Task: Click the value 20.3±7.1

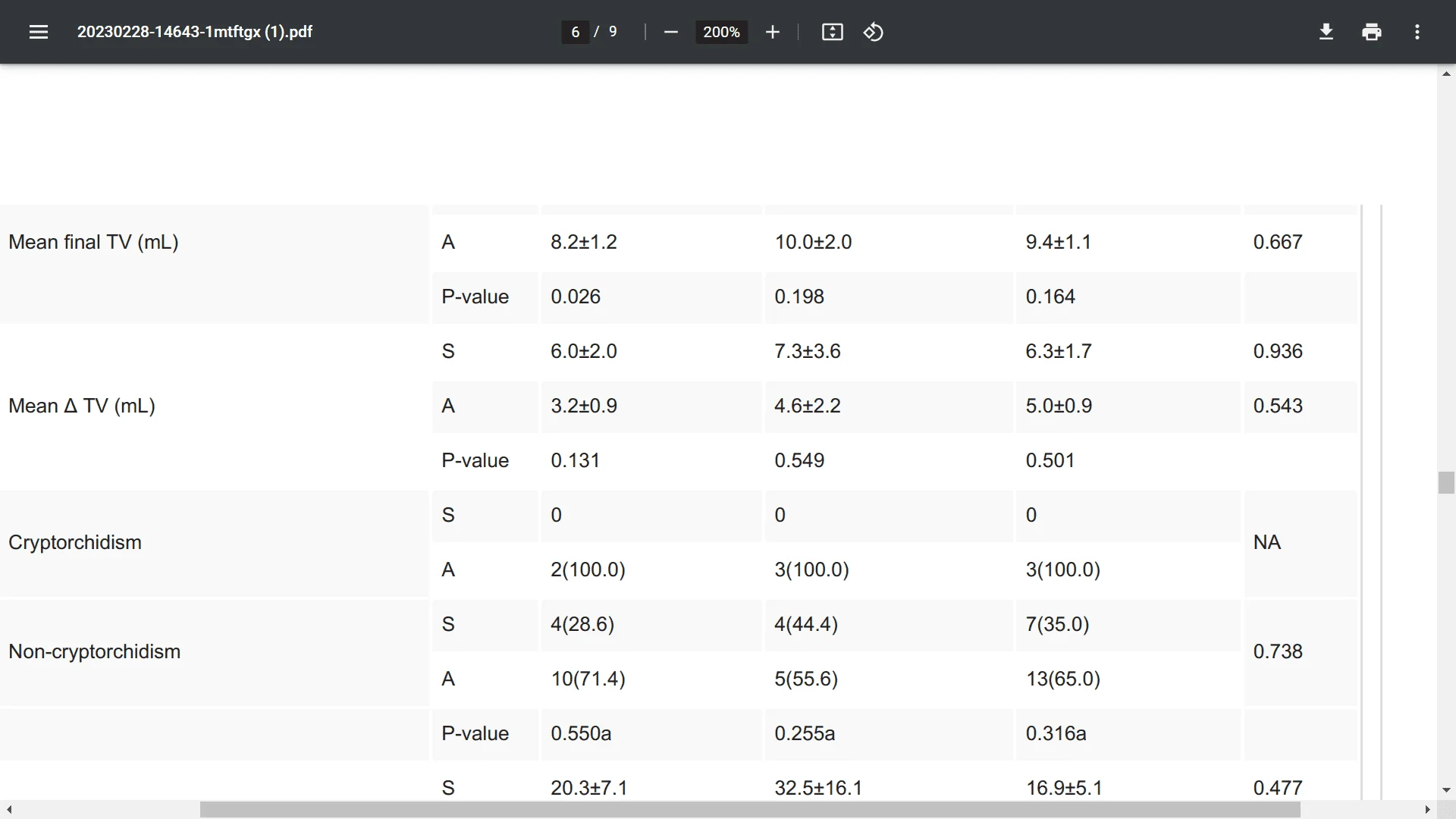Action: tap(589, 788)
